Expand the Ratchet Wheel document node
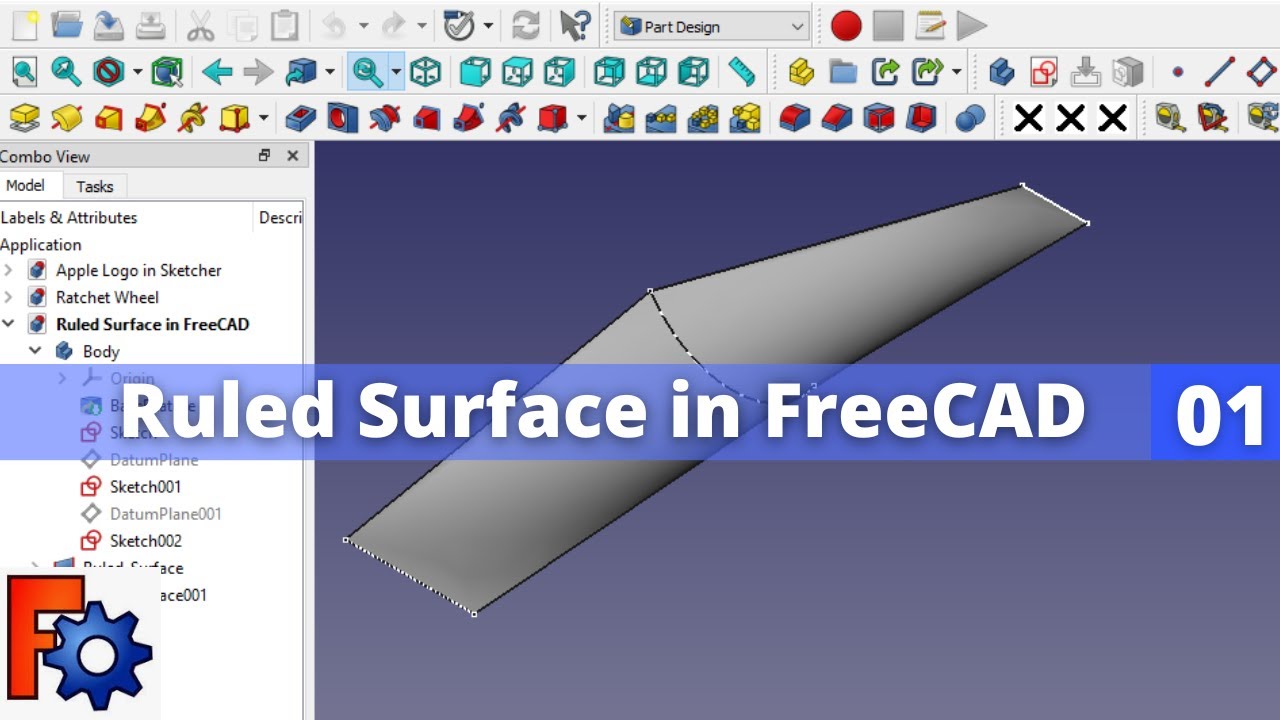The height and width of the screenshot is (720, 1280). pos(8,297)
